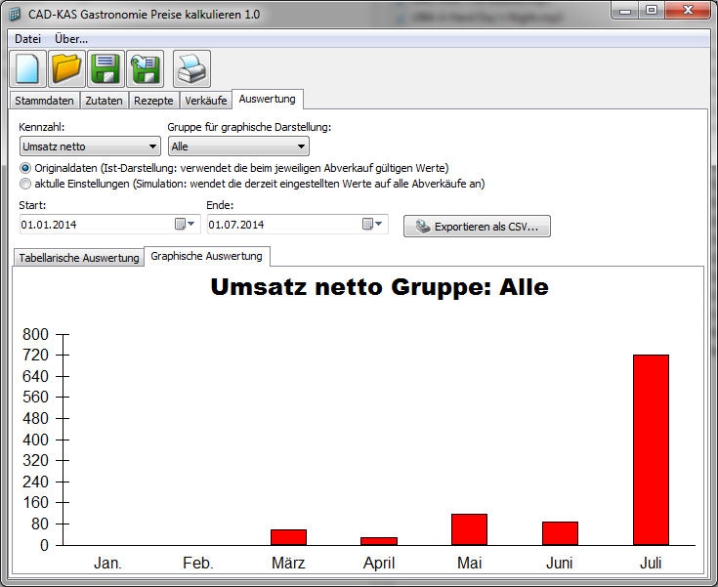Open the Datei menu
The width and height of the screenshot is (718, 587).
coord(27,38)
